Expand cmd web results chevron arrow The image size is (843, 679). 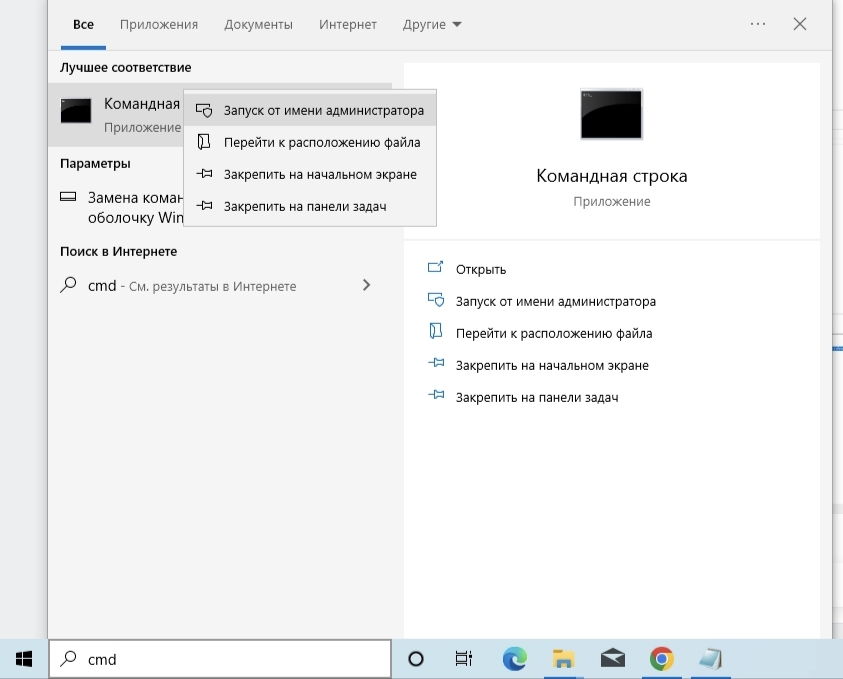click(366, 285)
